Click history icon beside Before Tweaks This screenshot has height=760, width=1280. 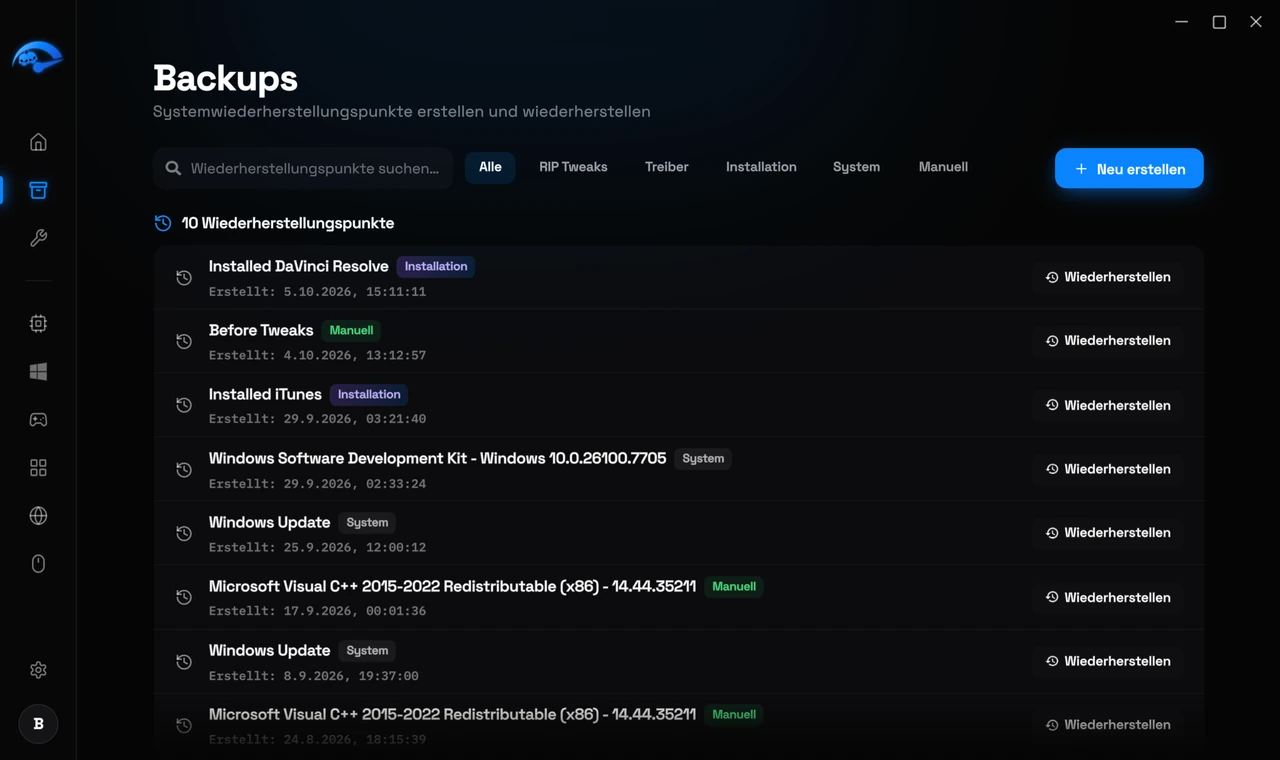tap(184, 341)
